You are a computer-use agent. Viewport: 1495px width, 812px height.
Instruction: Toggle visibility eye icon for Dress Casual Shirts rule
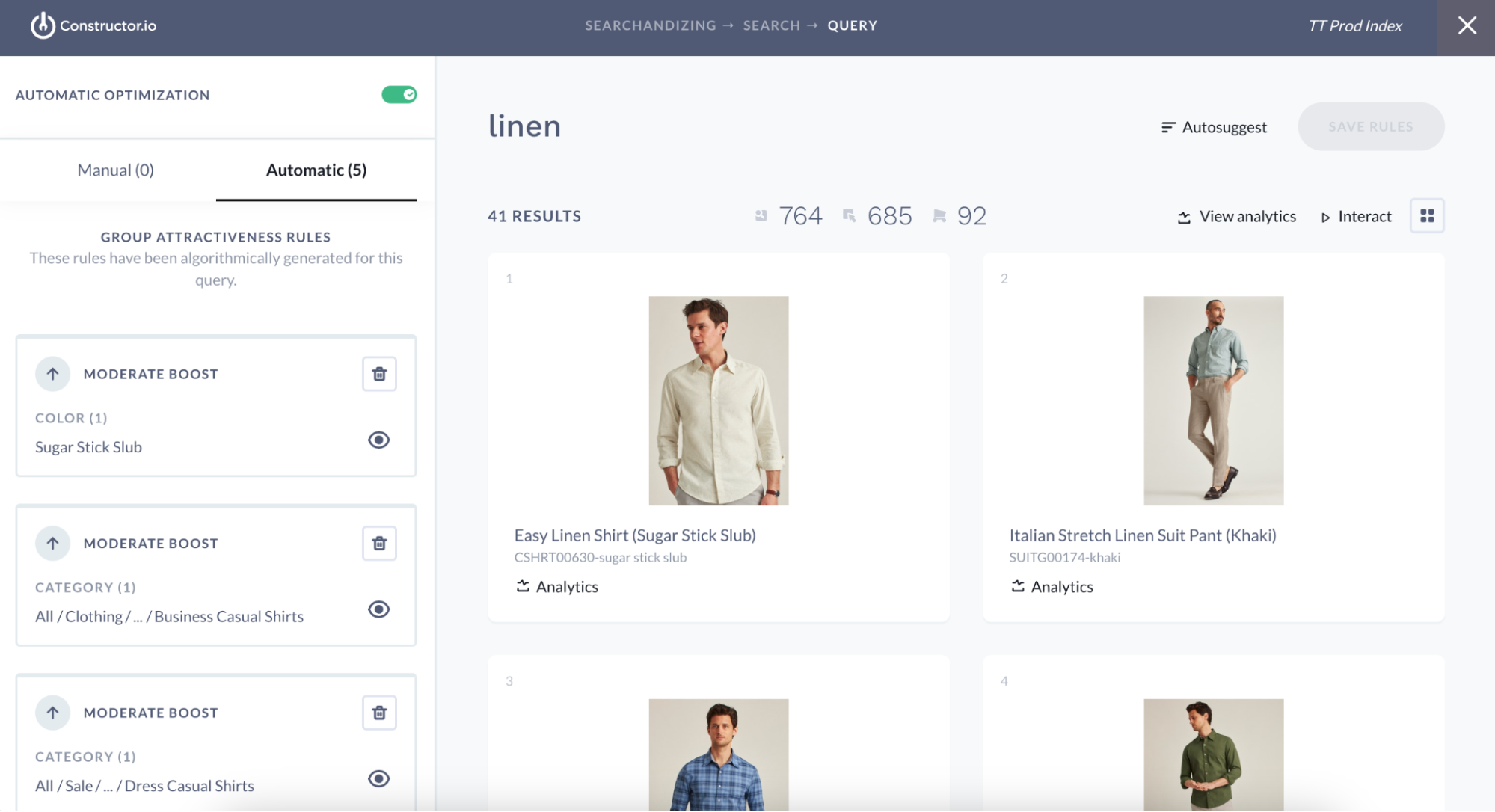[378, 778]
